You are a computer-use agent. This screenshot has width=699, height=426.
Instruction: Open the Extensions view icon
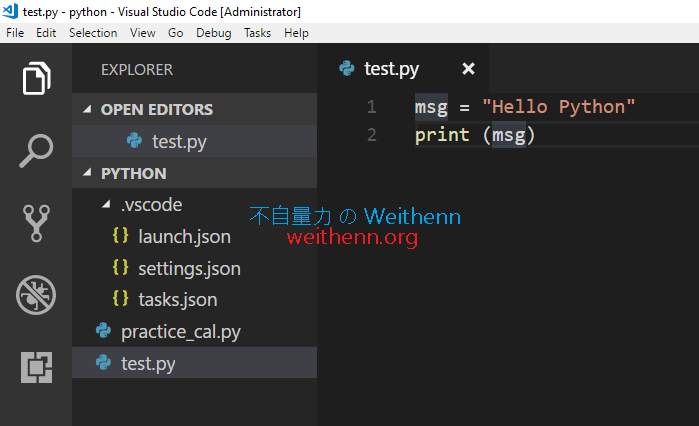[36, 367]
